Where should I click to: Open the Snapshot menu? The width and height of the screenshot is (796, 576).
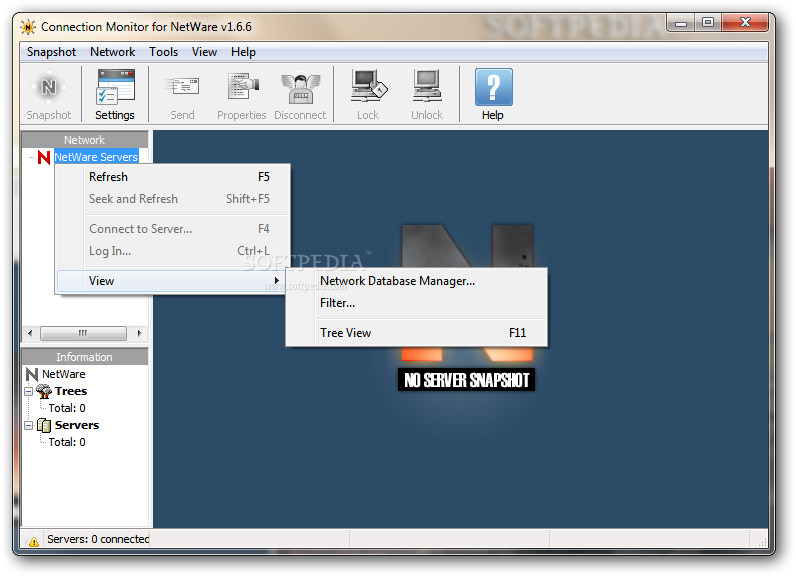point(51,52)
